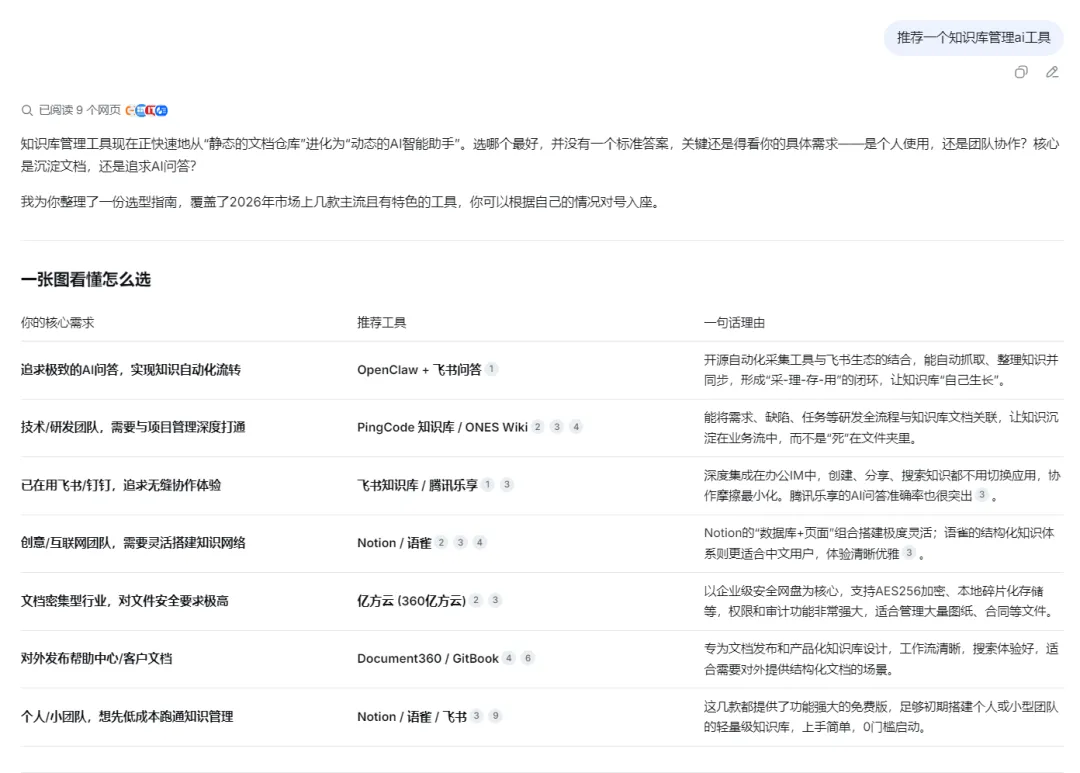The image size is (1080, 773).
Task: Open citation 3 beside Notion / 语雀 / 飞书
Action: (x=476, y=717)
